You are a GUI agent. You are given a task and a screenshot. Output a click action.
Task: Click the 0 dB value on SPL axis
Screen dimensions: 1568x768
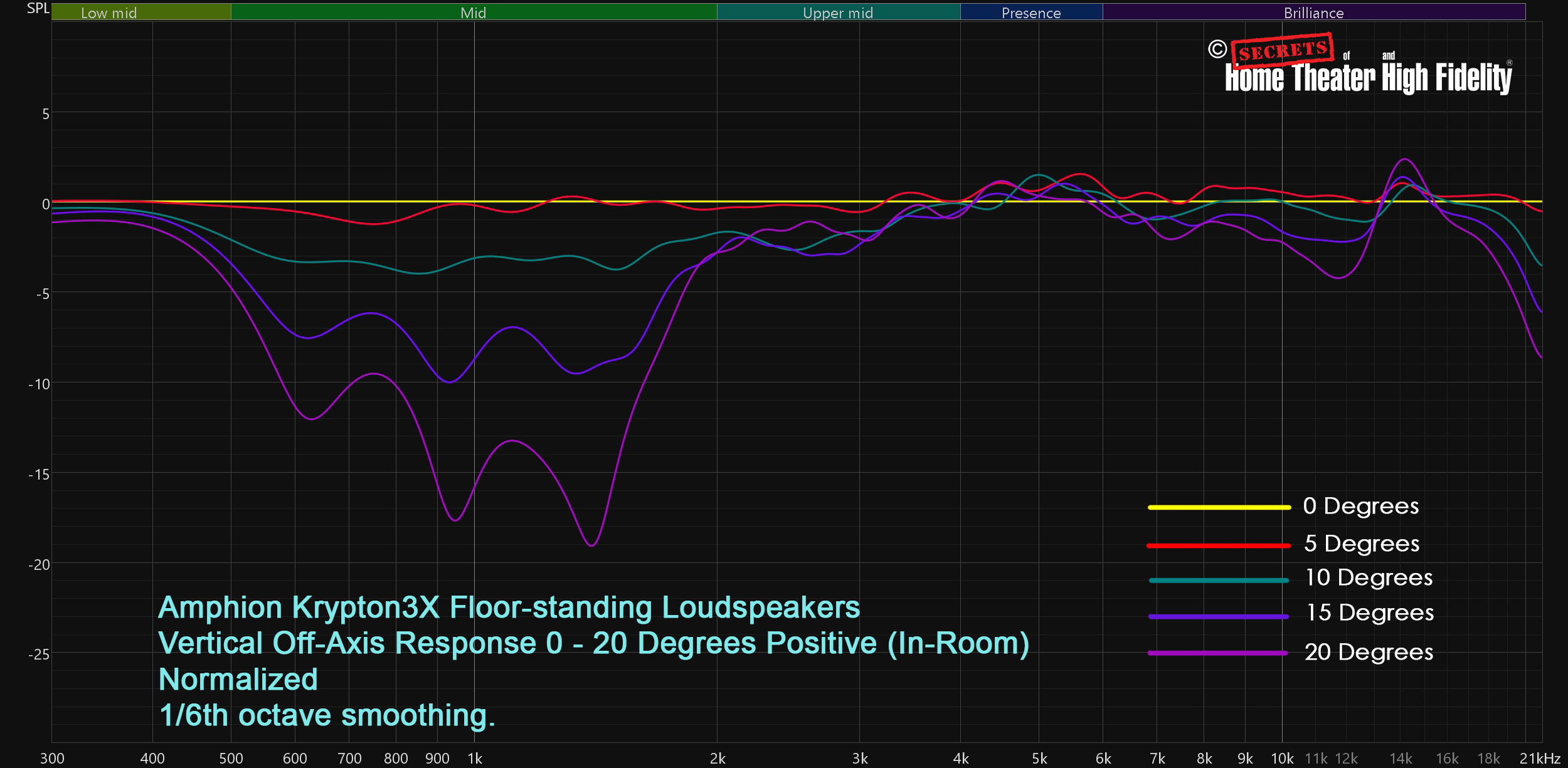[x=45, y=204]
